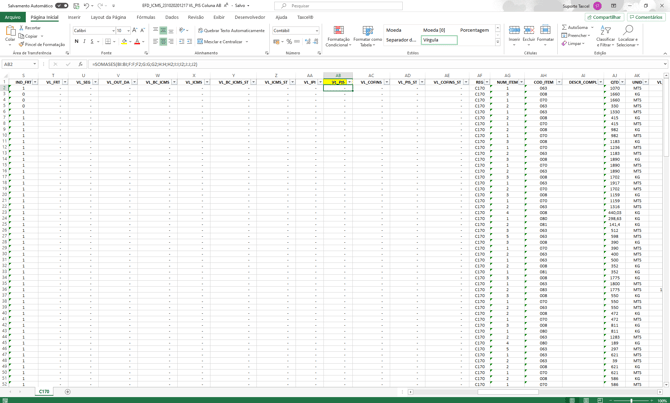Open Localizar e Selecionar

point(627,36)
